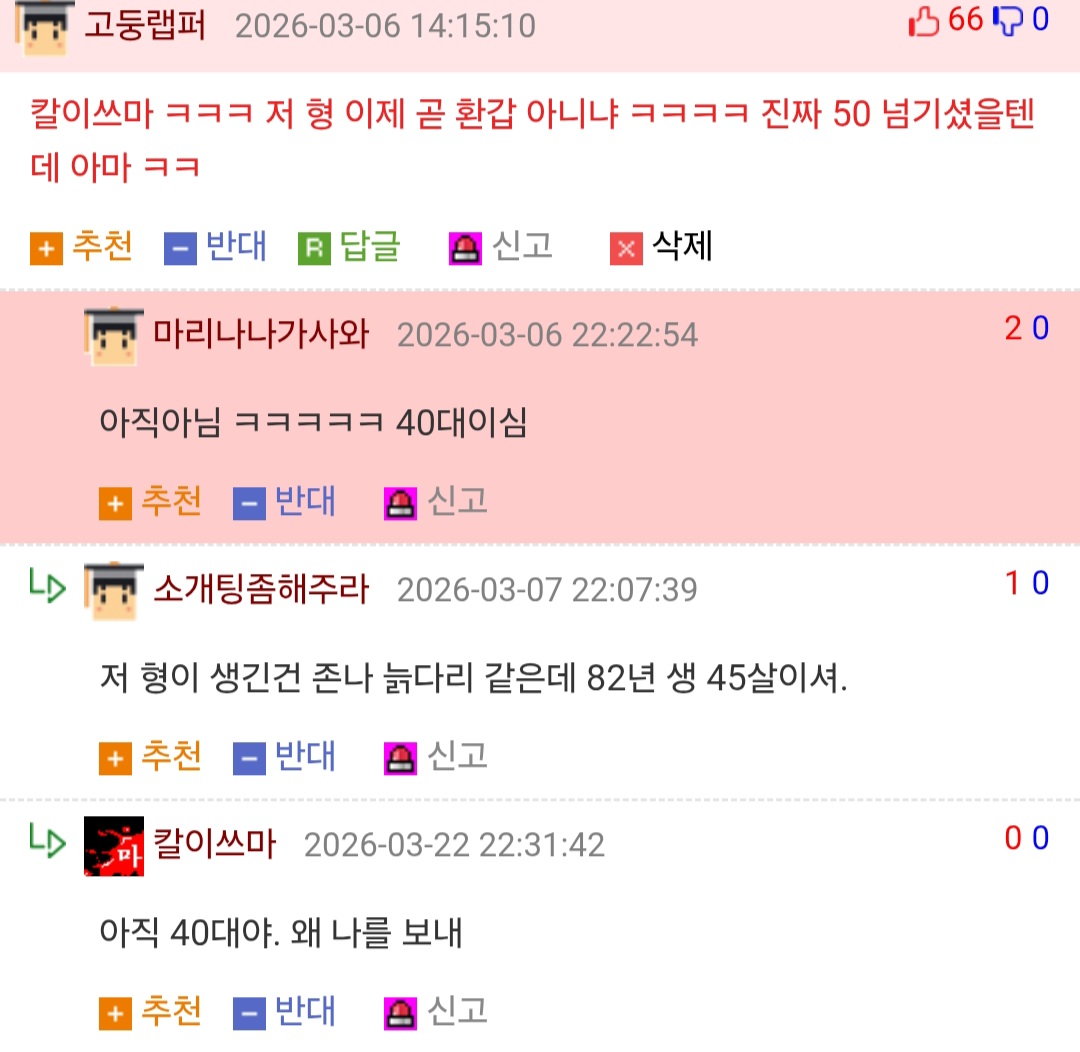Open the 칼이쓰마 red profile thumbnail
The height and width of the screenshot is (1052, 1080).
pyautogui.click(x=114, y=846)
